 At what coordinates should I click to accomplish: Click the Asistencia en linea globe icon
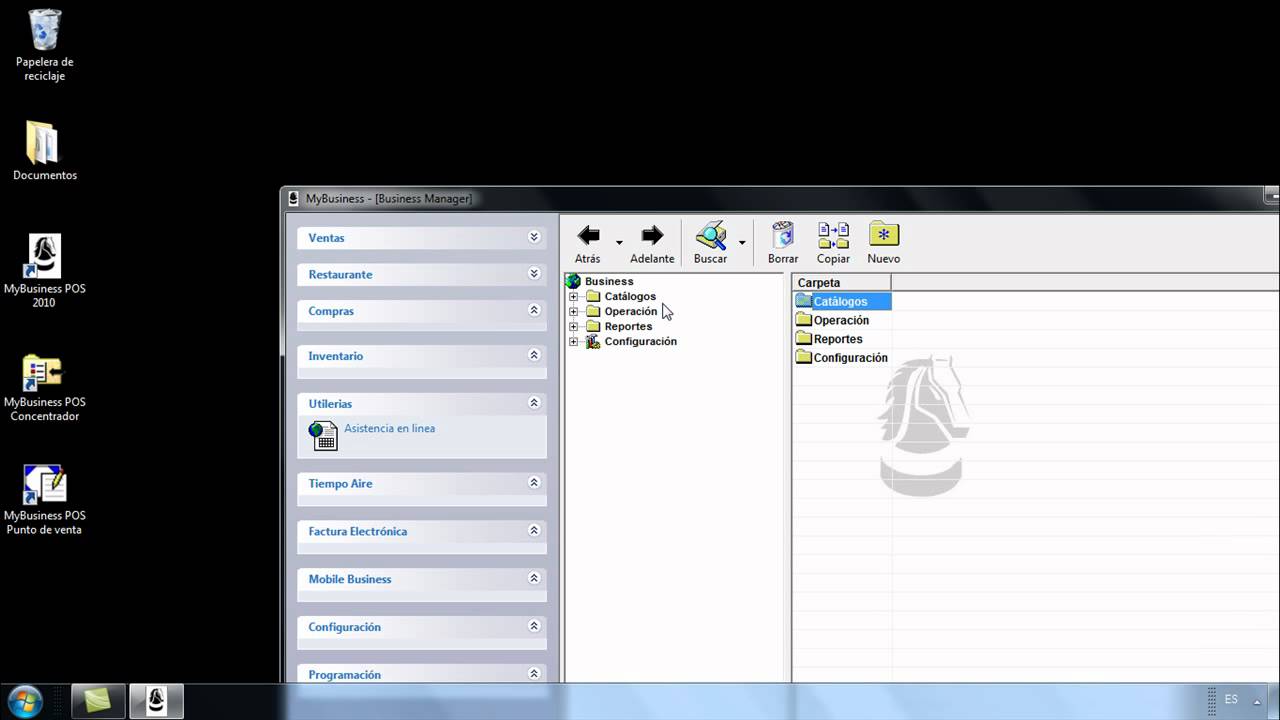pyautogui.click(x=323, y=435)
